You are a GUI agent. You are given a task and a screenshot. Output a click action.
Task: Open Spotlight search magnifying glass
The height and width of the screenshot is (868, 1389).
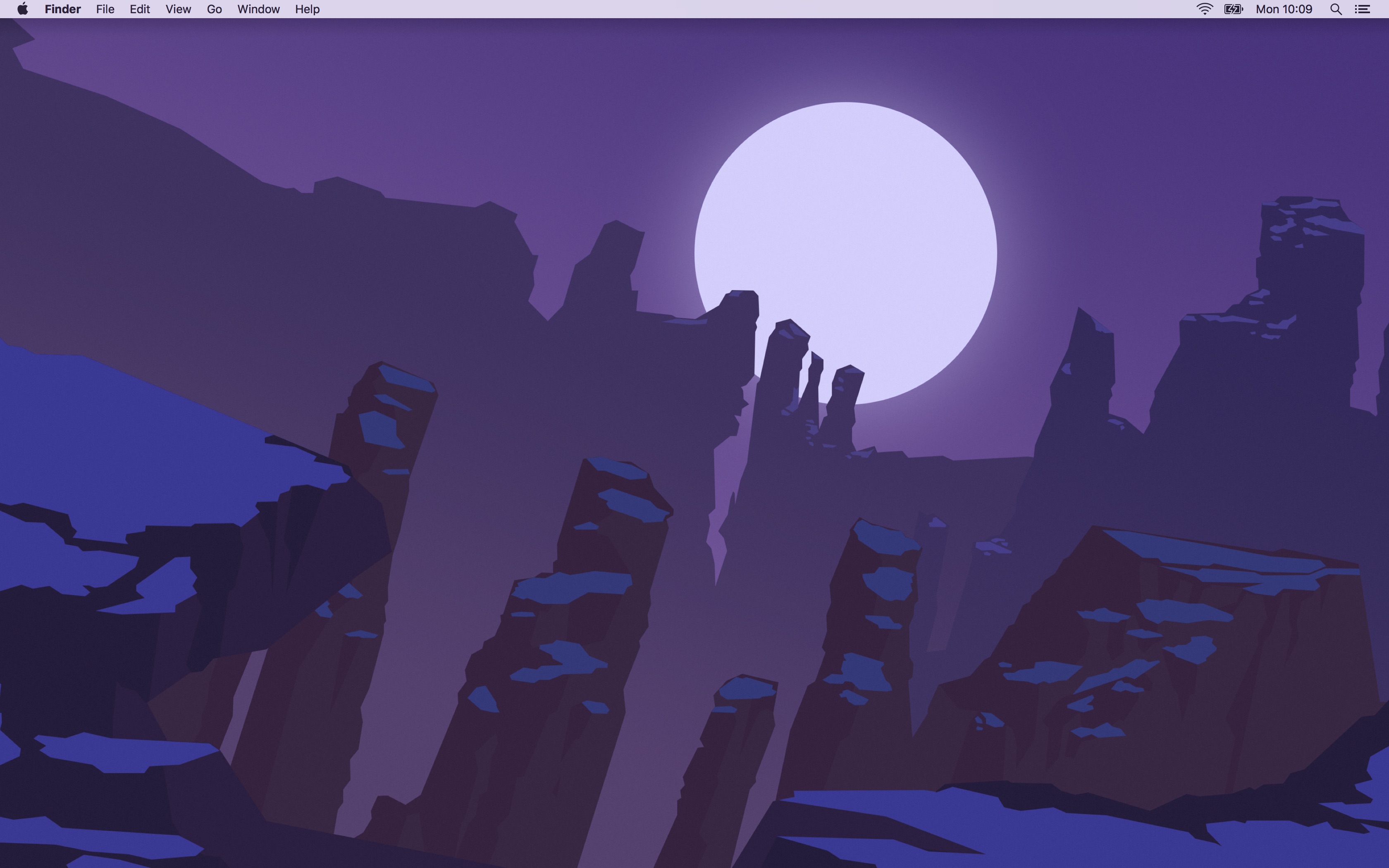(x=1336, y=9)
